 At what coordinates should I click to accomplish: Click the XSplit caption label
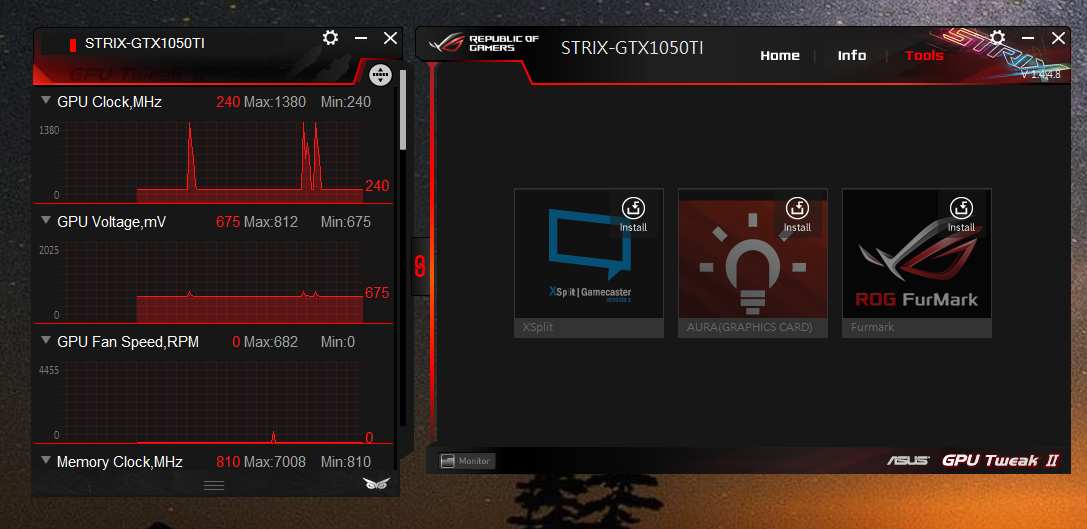click(537, 327)
